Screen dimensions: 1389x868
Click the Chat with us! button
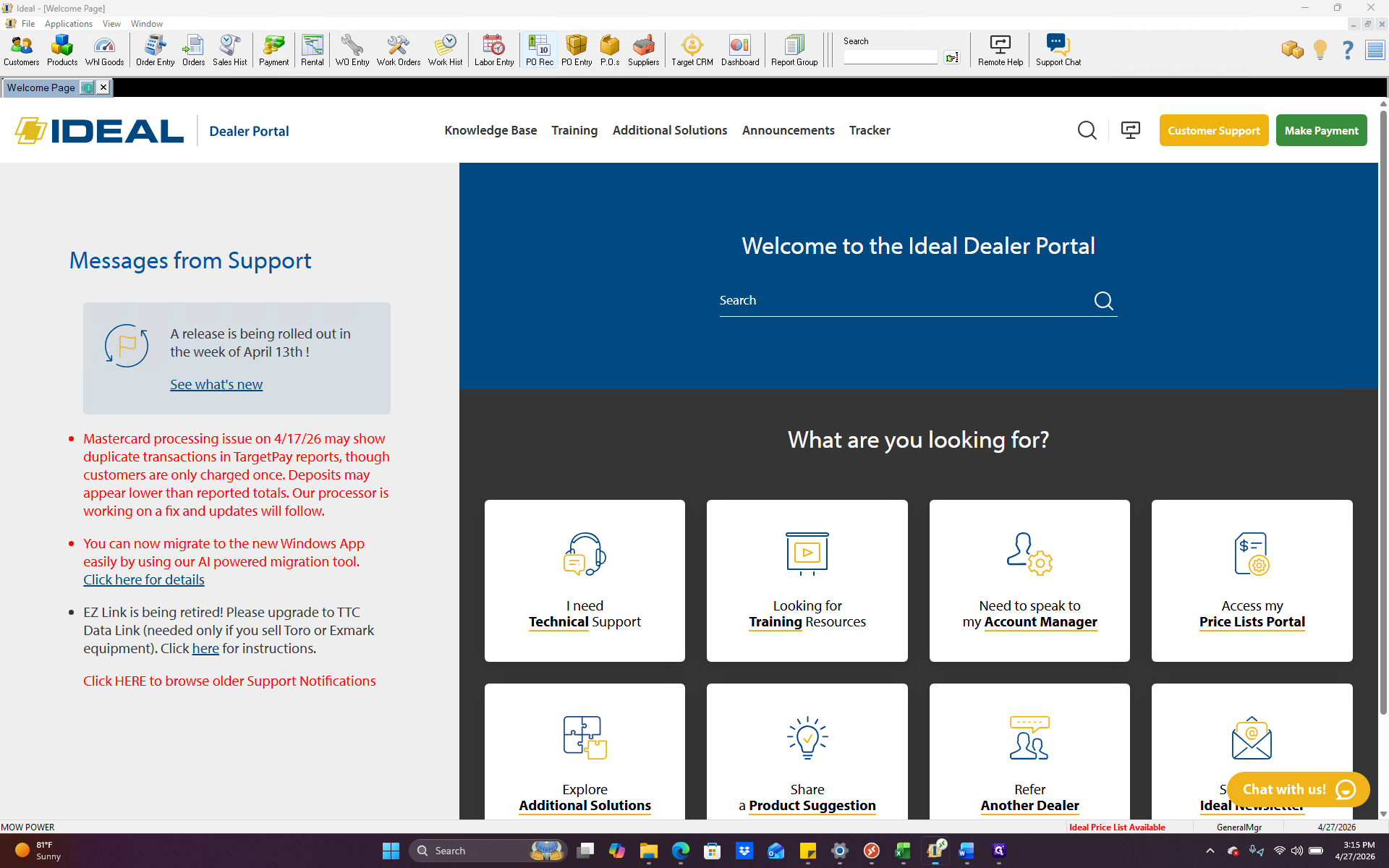click(x=1298, y=789)
